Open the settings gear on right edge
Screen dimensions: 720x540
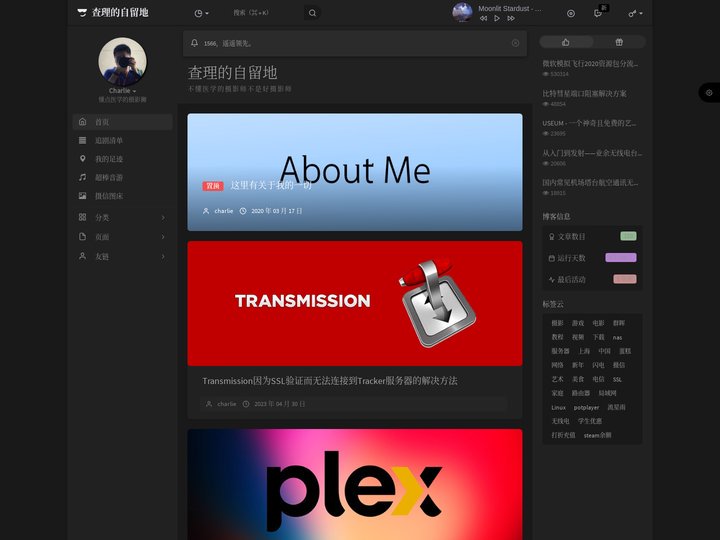709,93
